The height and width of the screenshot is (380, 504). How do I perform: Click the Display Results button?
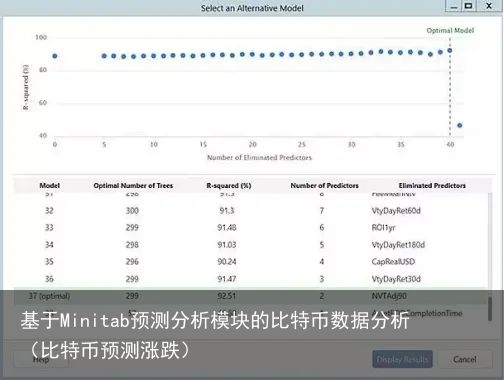[x=402, y=359]
